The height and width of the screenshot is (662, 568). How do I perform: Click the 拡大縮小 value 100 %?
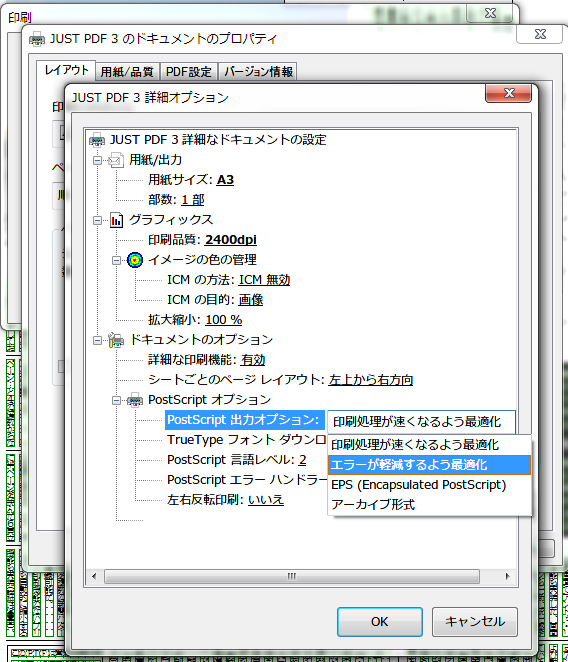pos(224,320)
